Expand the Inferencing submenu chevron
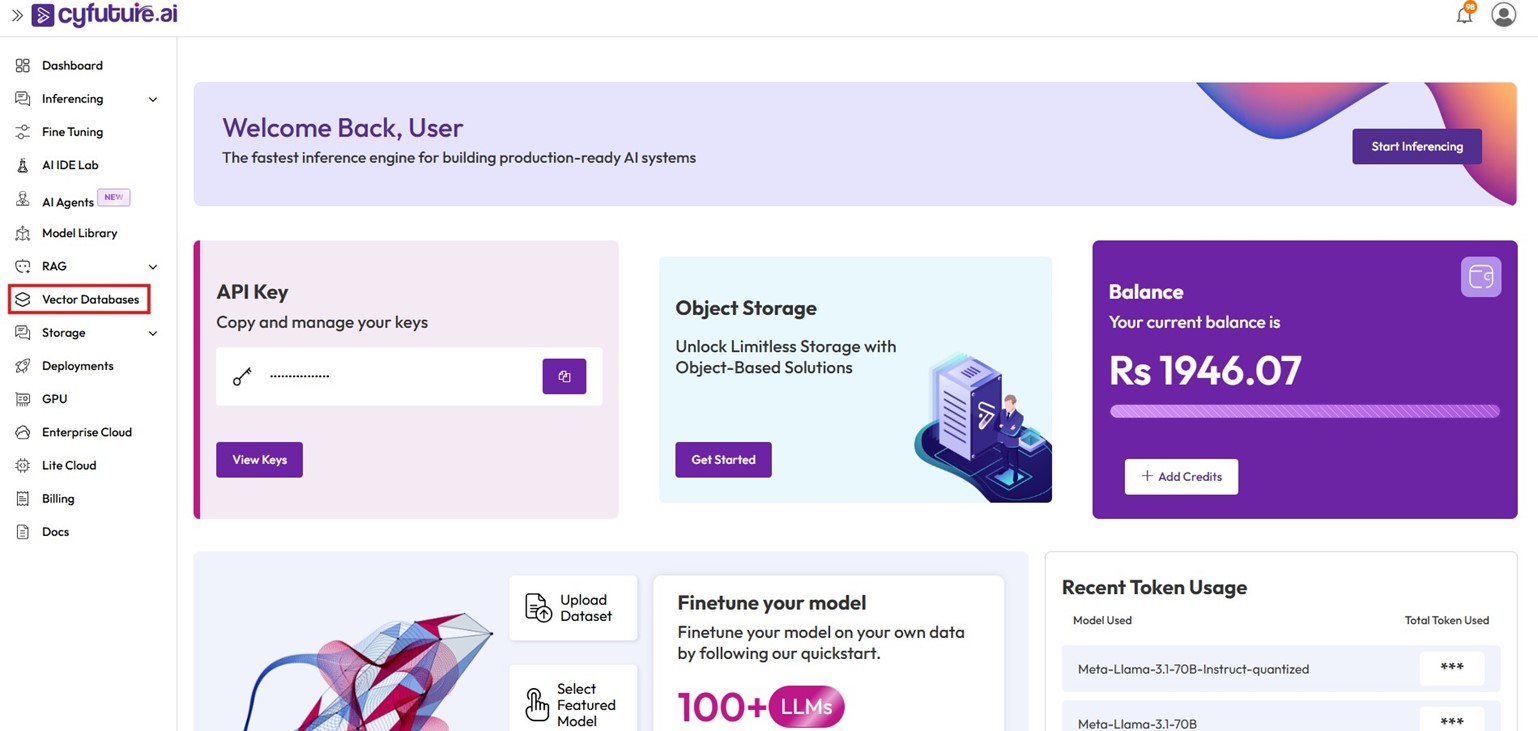Image resolution: width=1538 pixels, height=731 pixels. [153, 99]
